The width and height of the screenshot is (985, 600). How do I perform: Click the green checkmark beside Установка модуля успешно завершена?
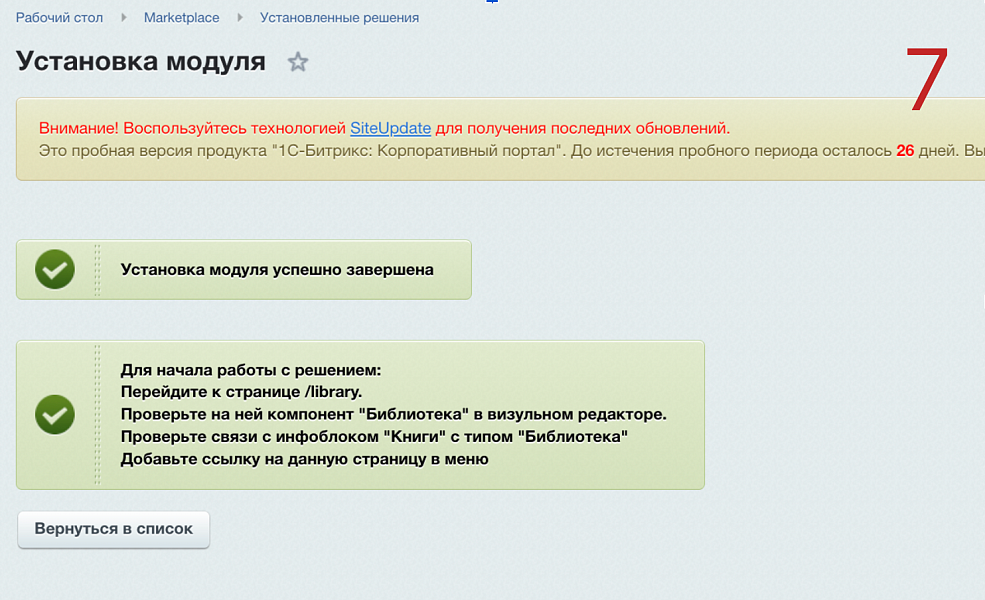coord(55,270)
